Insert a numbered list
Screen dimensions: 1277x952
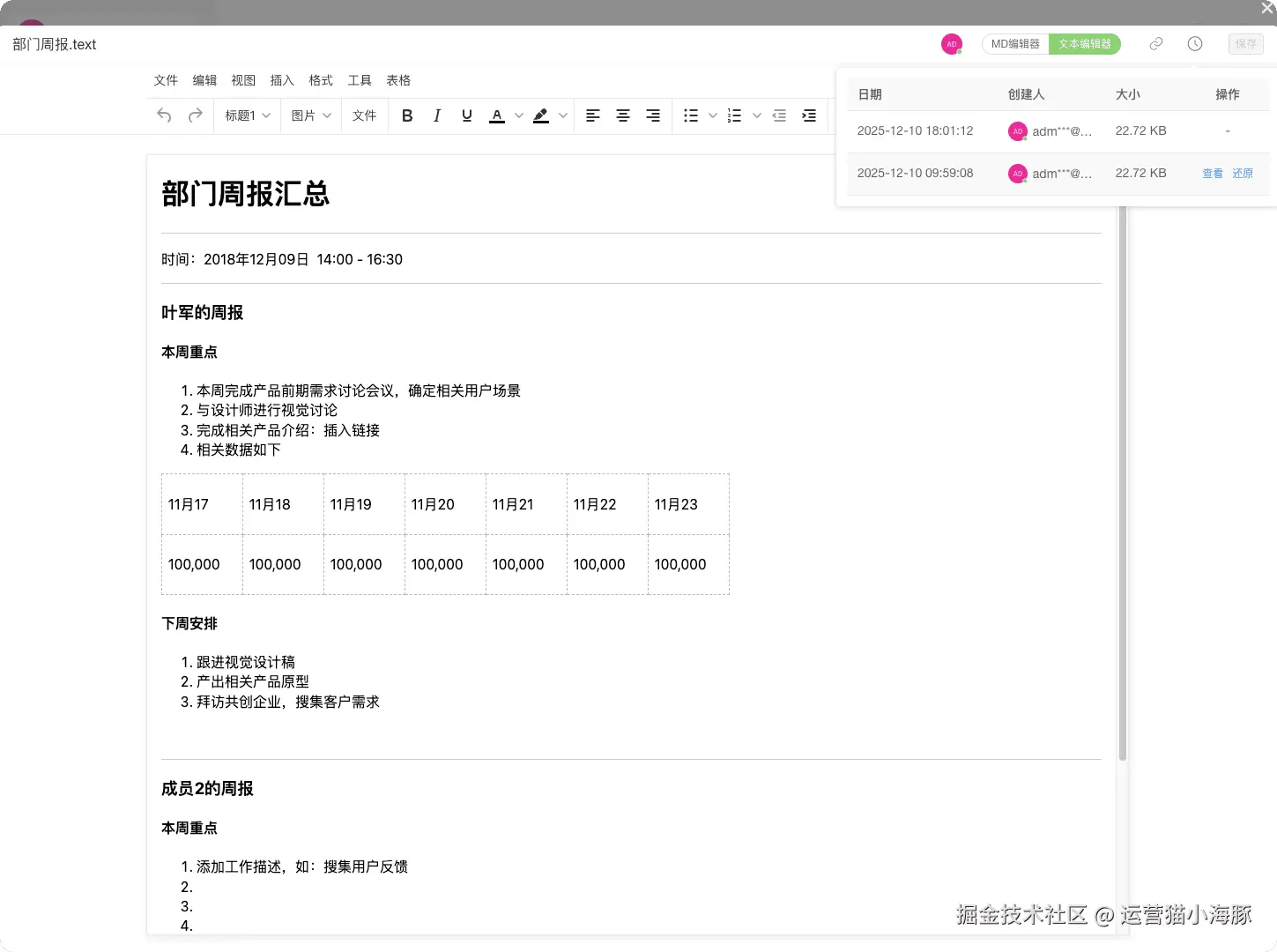click(x=734, y=115)
